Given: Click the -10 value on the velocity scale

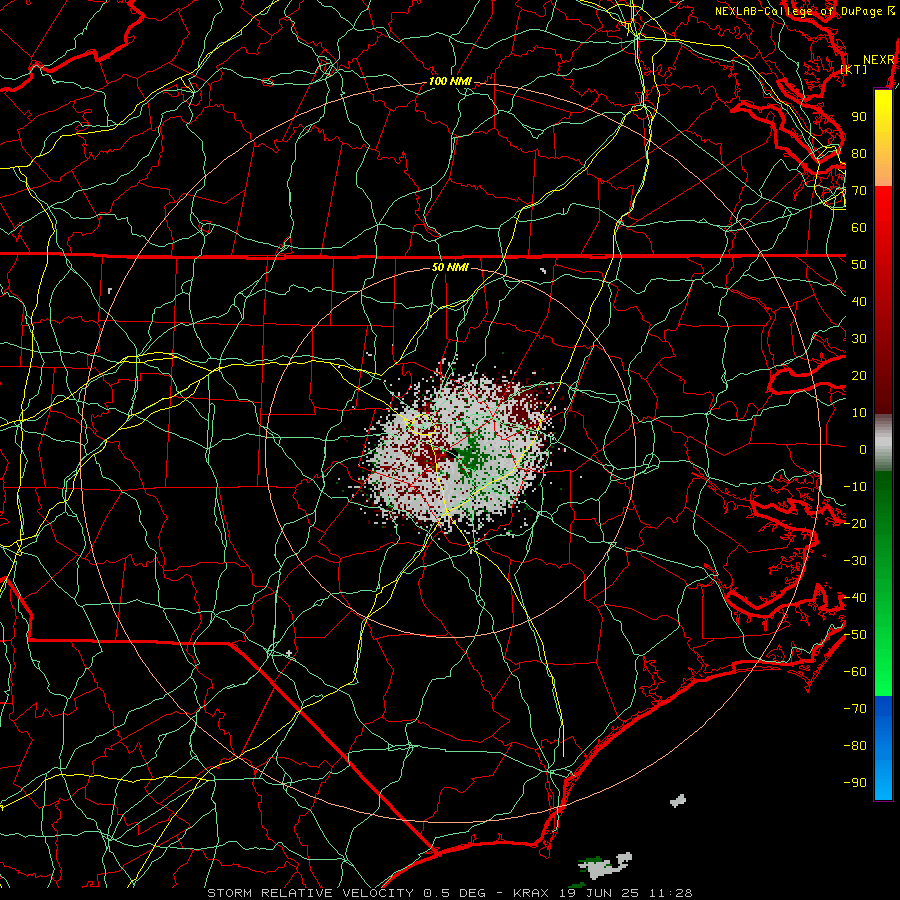Looking at the screenshot, I should pos(855,487).
